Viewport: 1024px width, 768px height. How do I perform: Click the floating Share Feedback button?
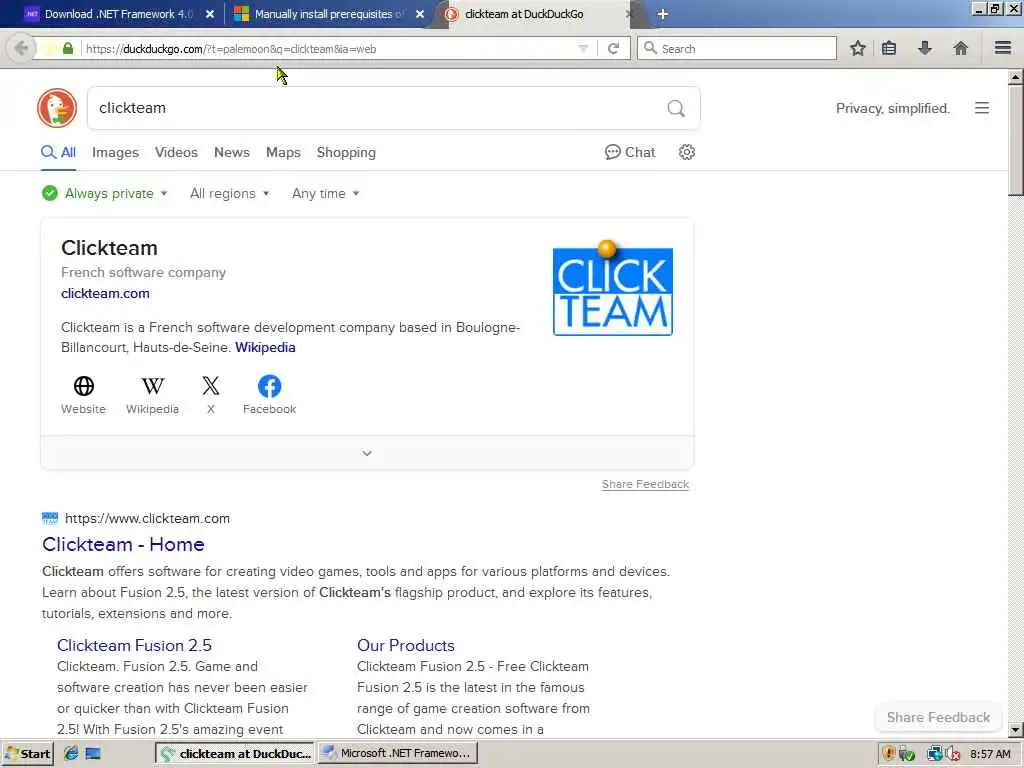(938, 717)
